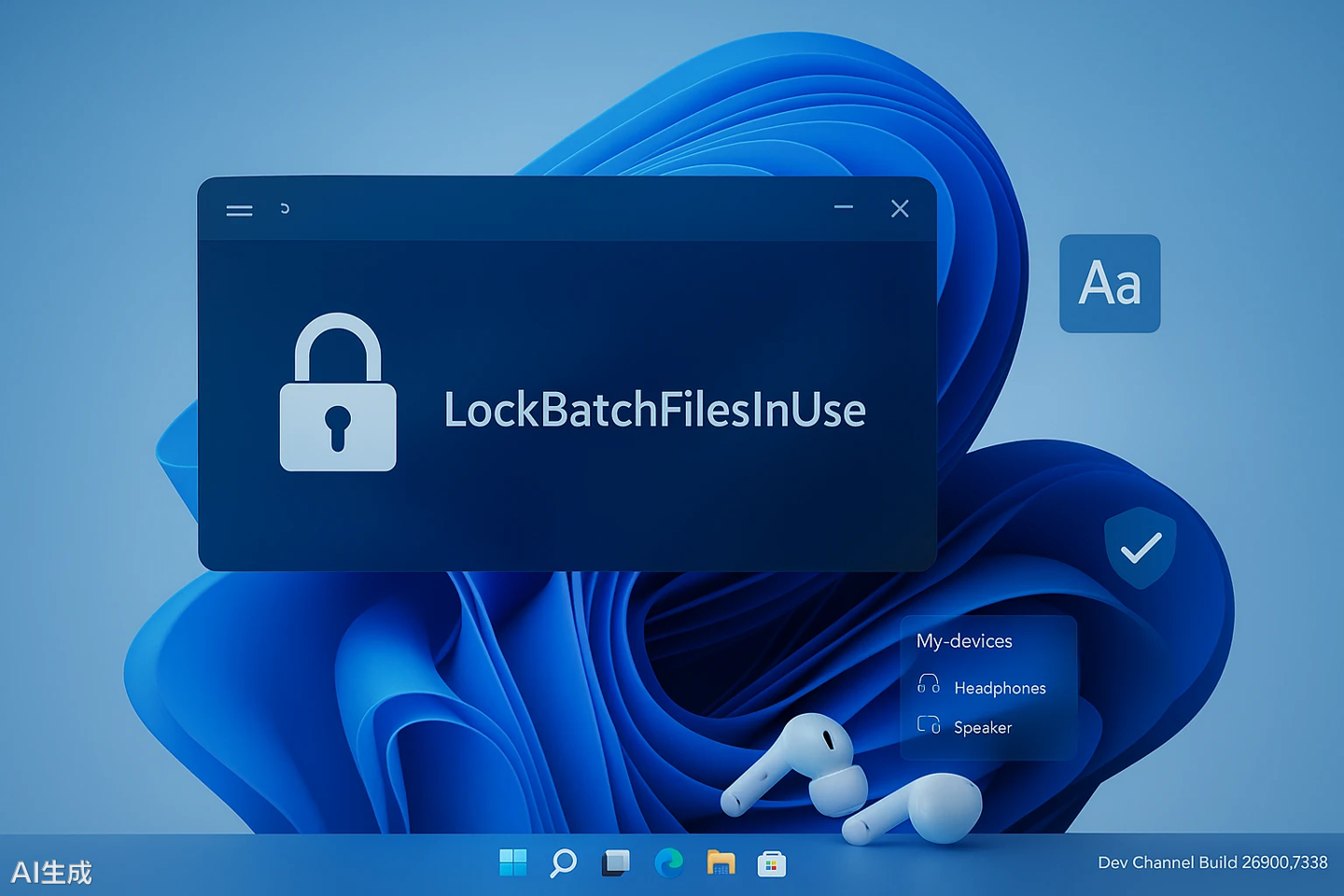The height and width of the screenshot is (896, 1344).
Task: Open Microsoft Store from the taskbar
Action: point(772,863)
